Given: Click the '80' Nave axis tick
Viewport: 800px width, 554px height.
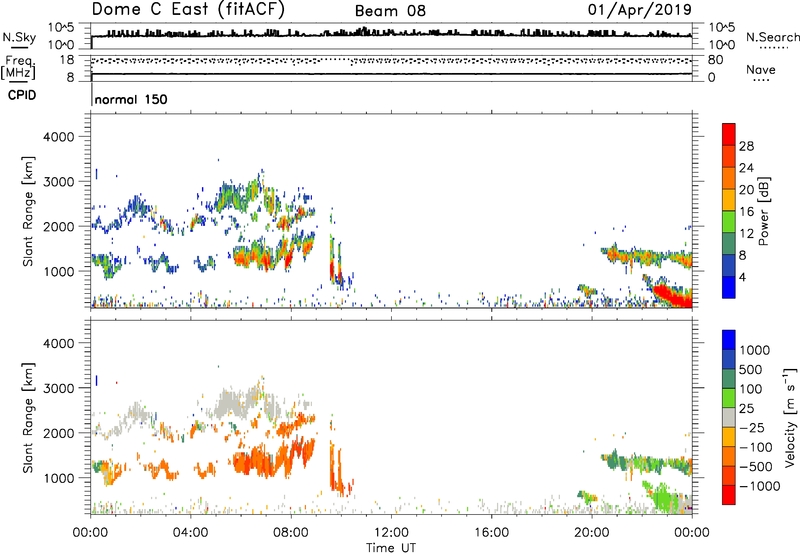Looking at the screenshot, I should click(715, 60).
